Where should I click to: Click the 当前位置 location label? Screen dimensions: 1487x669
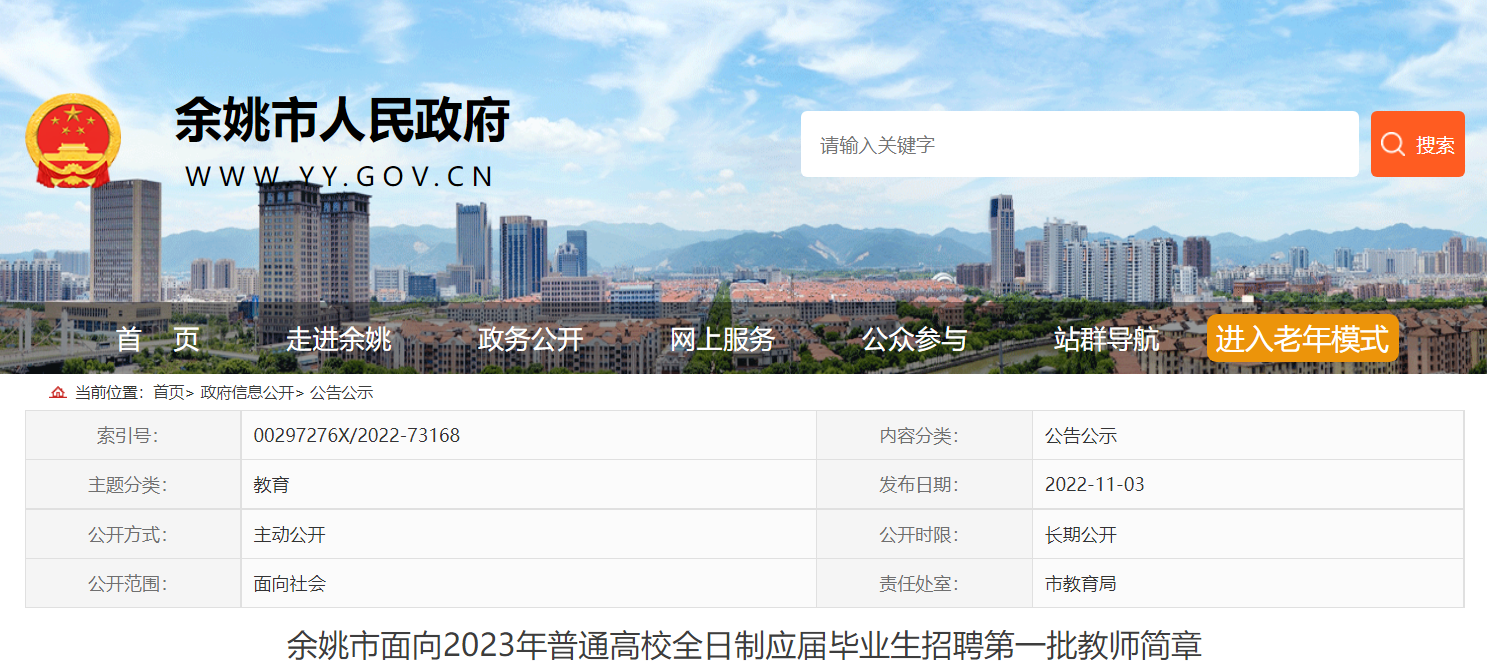point(110,393)
